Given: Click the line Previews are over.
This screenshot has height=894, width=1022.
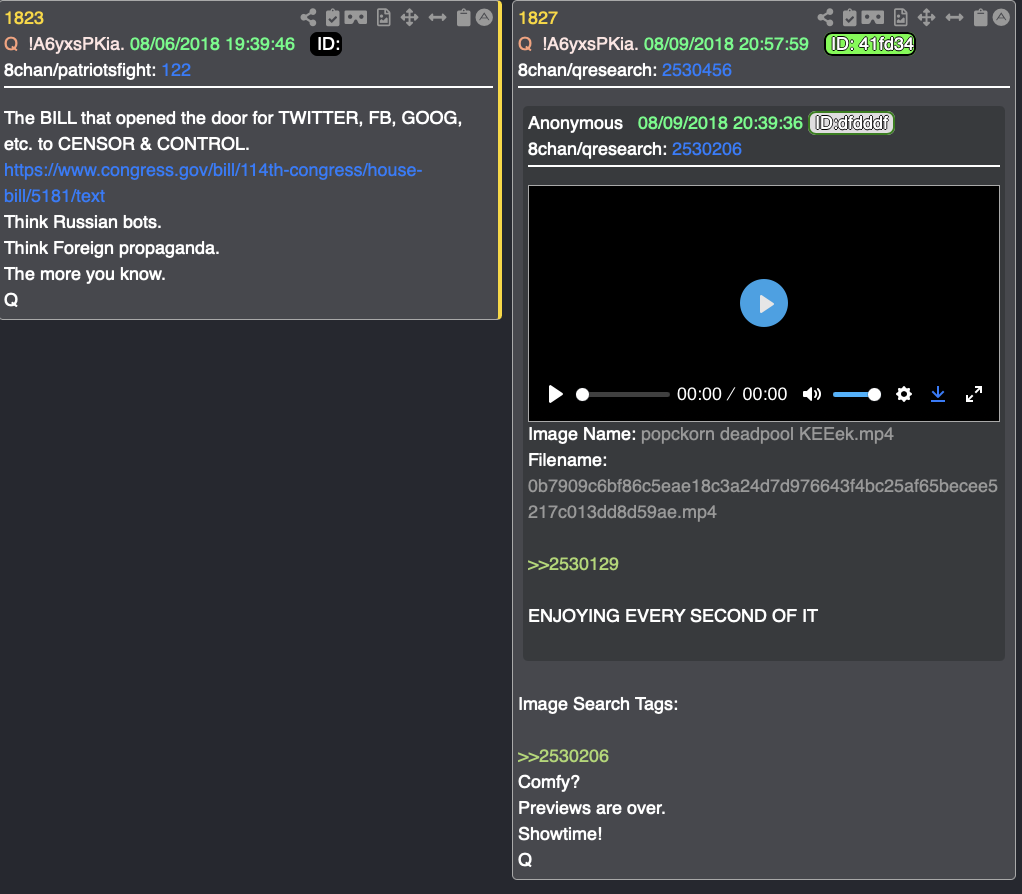Looking at the screenshot, I should click(x=591, y=808).
